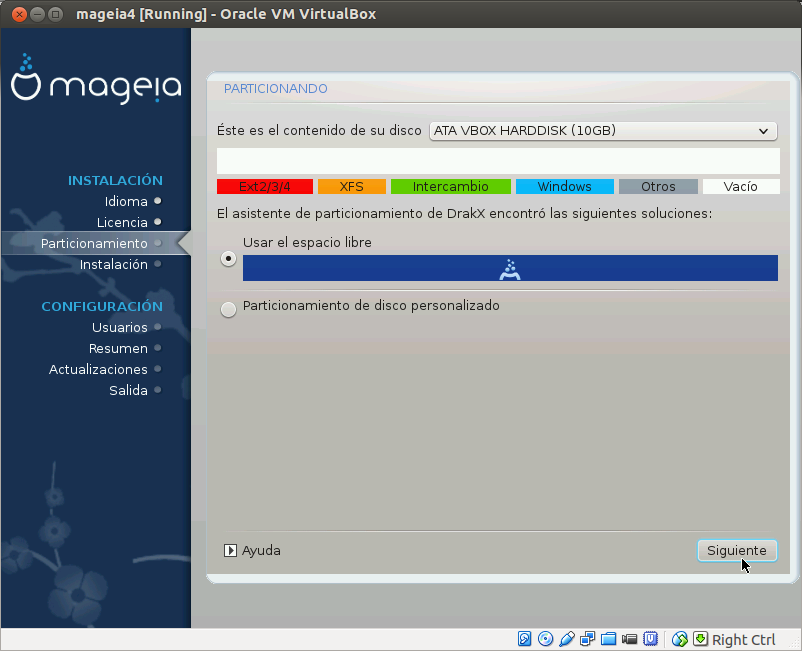Open the shared folders status icon
Screen dimensions: 802x651
click(x=609, y=639)
